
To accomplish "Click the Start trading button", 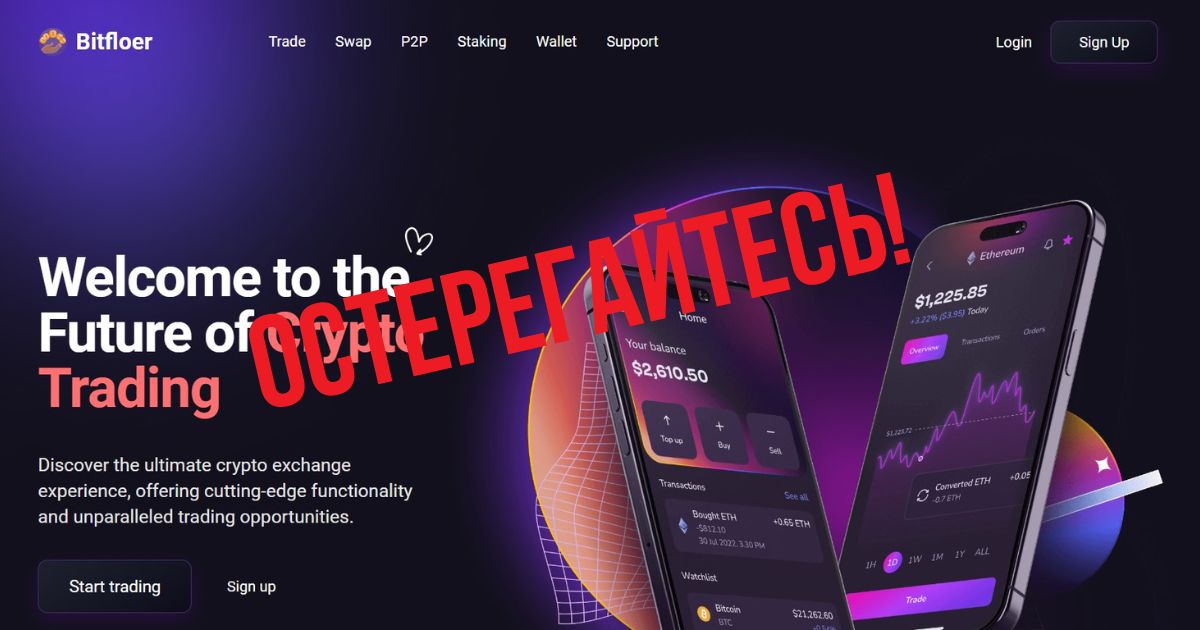I will click(x=115, y=586).
